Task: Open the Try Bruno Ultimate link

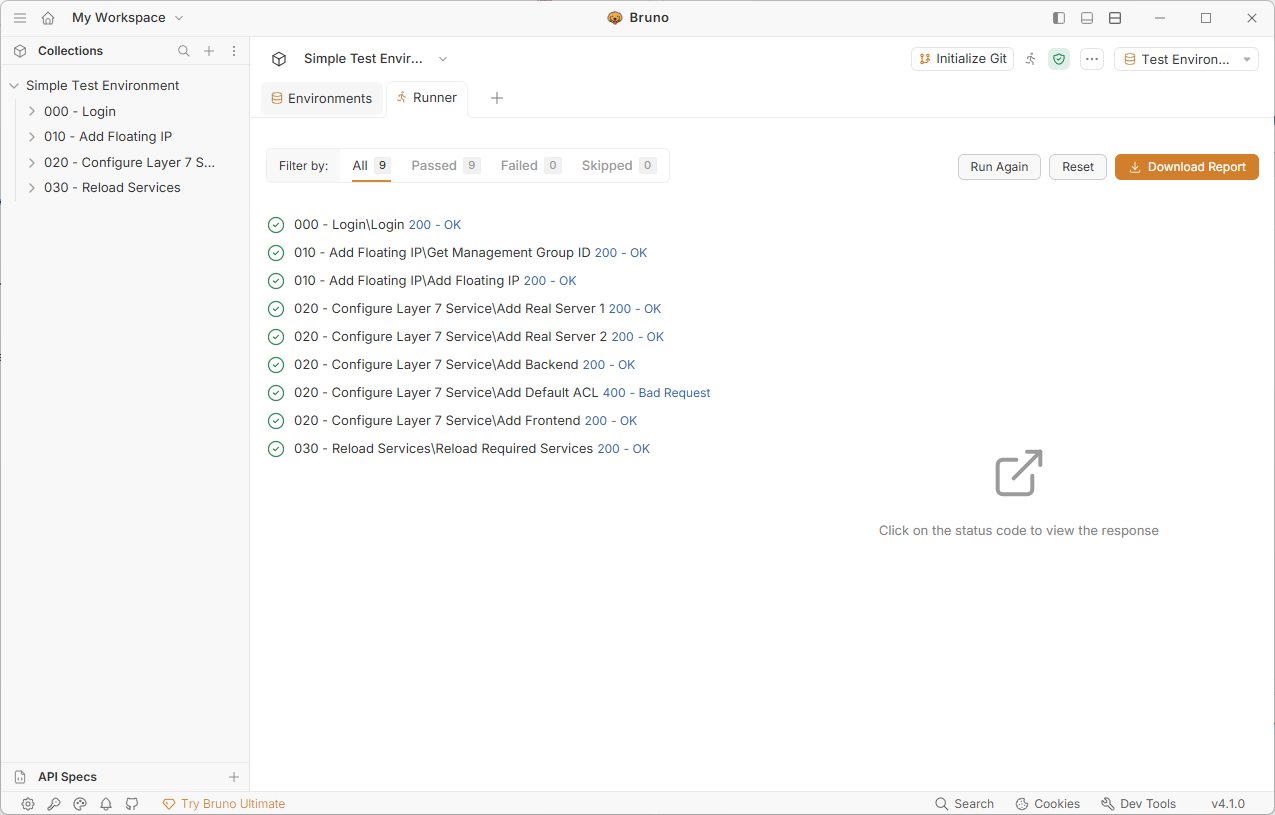Action: [224, 804]
